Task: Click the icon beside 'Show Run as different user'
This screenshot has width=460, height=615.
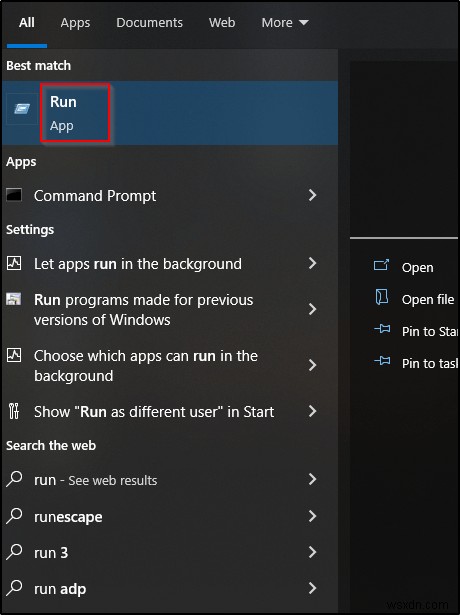Action: 14,411
